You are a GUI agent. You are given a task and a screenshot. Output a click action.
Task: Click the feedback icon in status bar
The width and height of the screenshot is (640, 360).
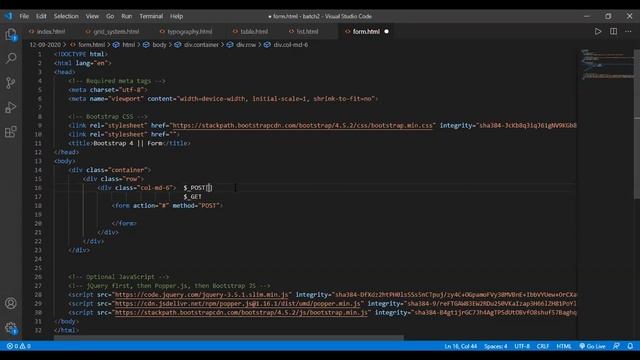[x=616, y=346]
